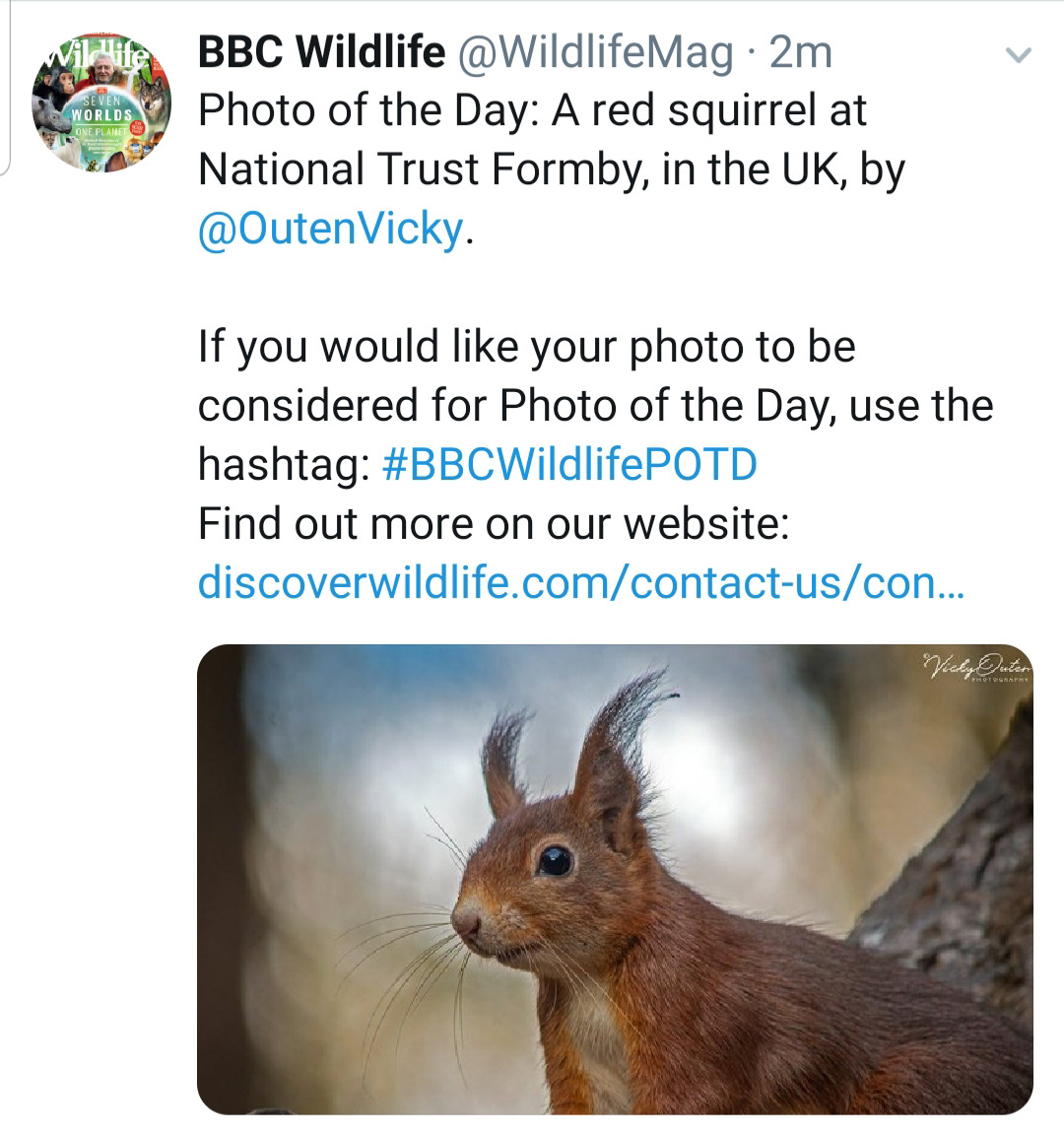This screenshot has height=1133, width=1064.
Task: Tap the #BBCWildlifePOTD hashtag
Action: coord(567,464)
